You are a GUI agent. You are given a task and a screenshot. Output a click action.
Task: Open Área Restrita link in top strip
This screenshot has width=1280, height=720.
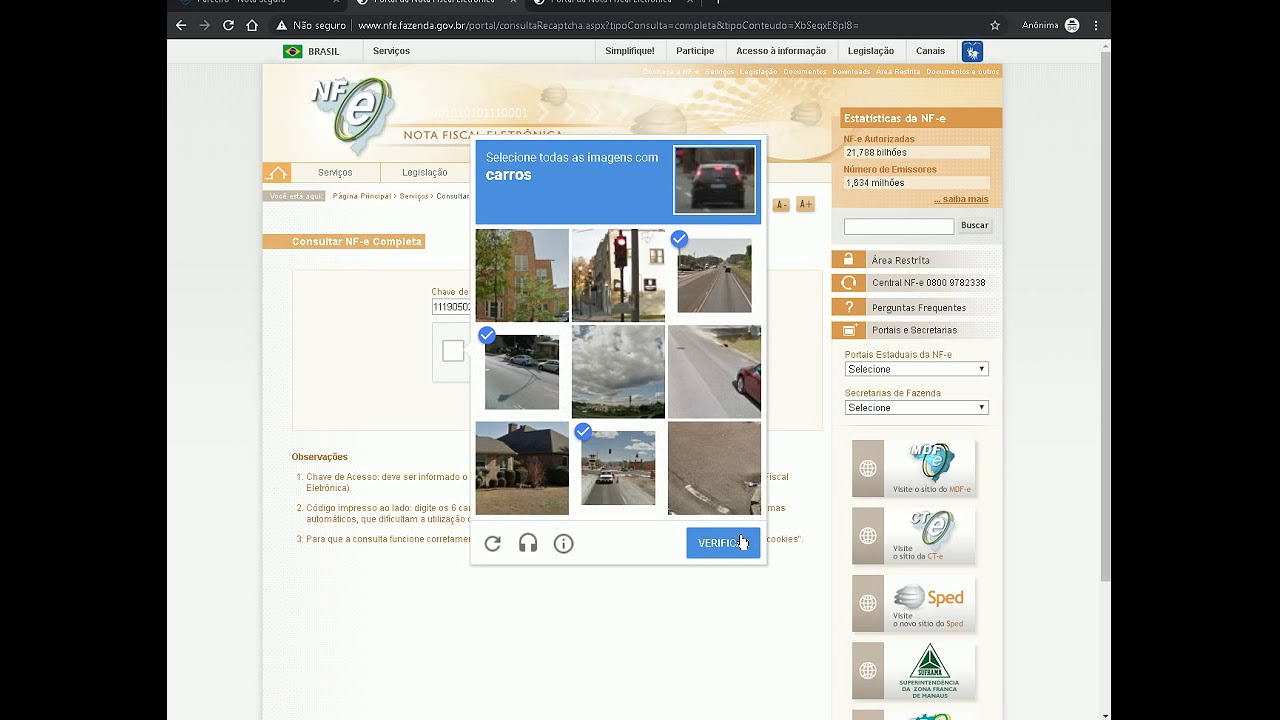click(x=898, y=72)
